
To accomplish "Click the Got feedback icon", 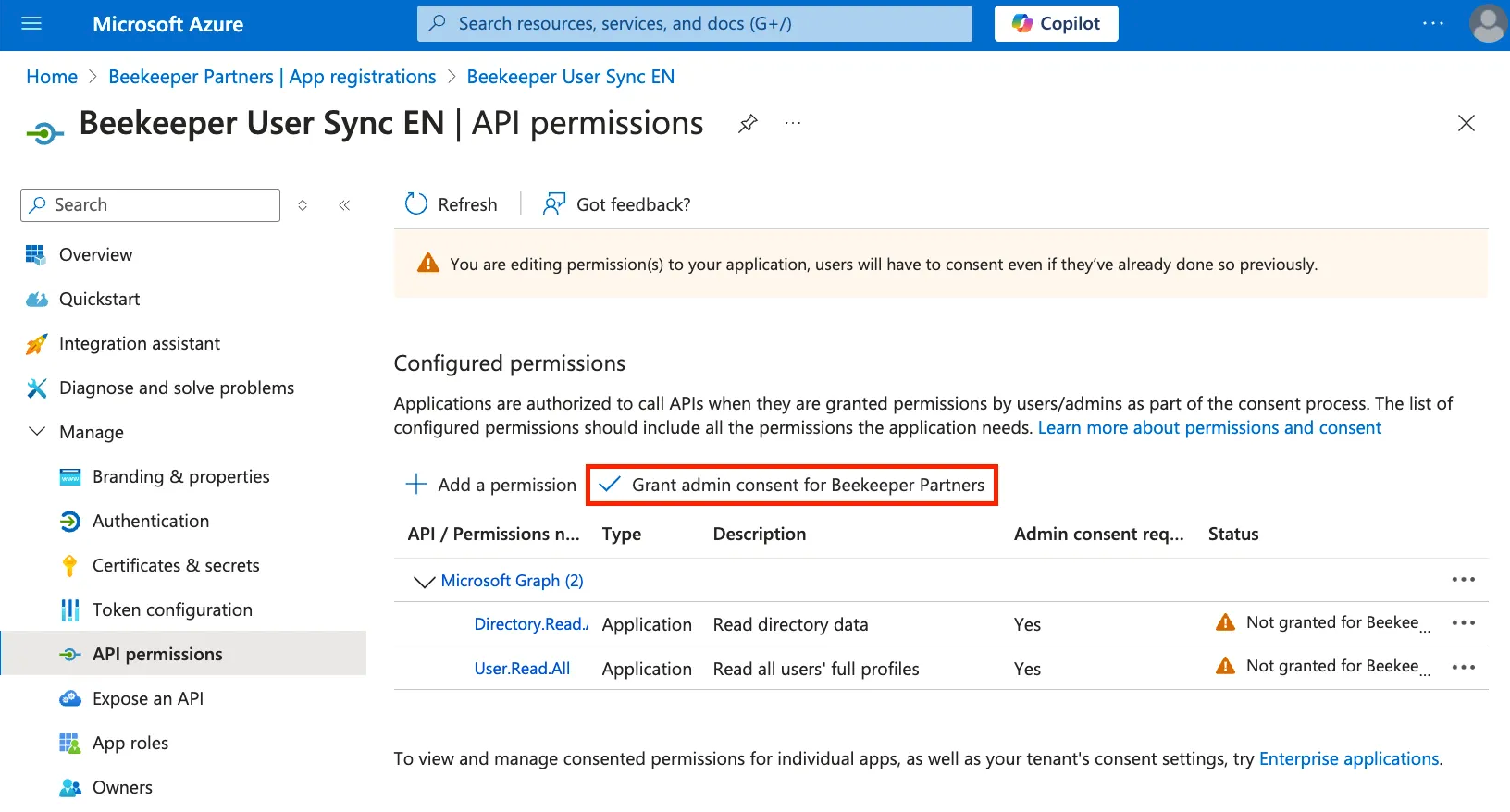I will click(x=553, y=204).
